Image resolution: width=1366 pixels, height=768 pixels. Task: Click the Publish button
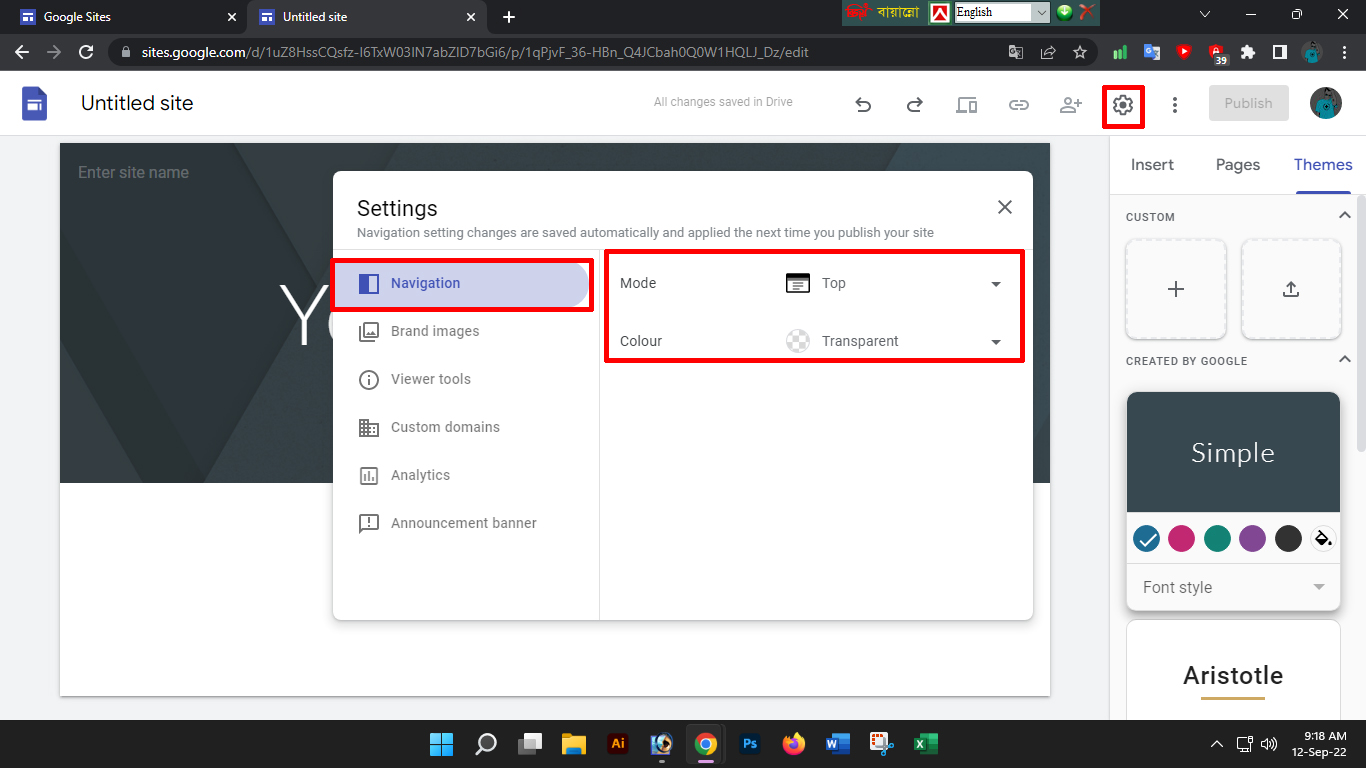[1248, 103]
